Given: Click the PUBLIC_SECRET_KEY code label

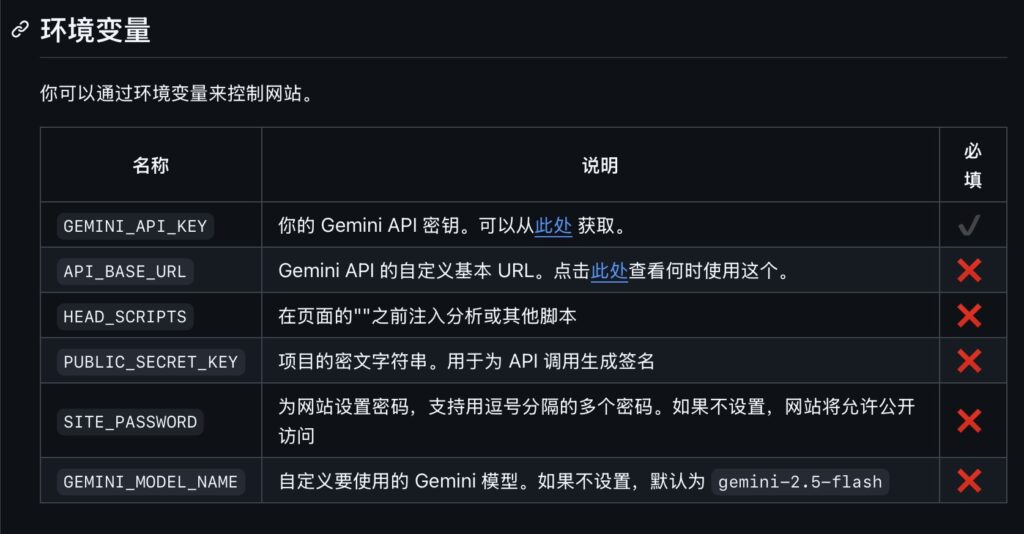Looking at the screenshot, I should pyautogui.click(x=151, y=361).
